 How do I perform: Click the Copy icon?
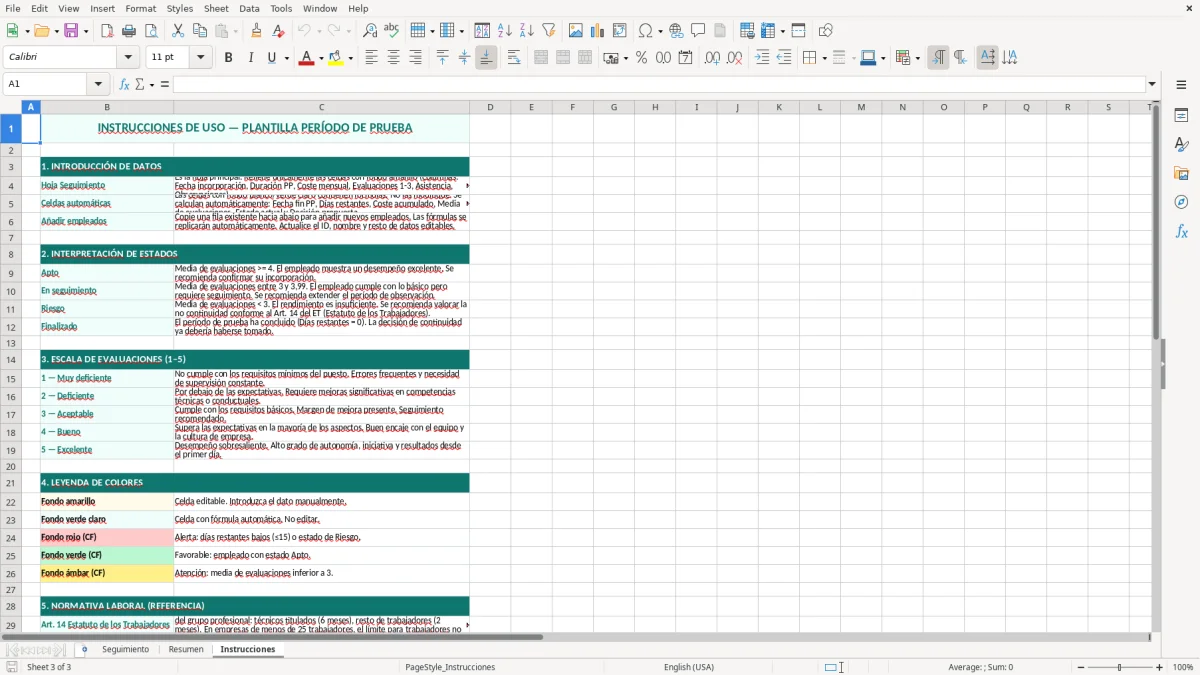200,31
